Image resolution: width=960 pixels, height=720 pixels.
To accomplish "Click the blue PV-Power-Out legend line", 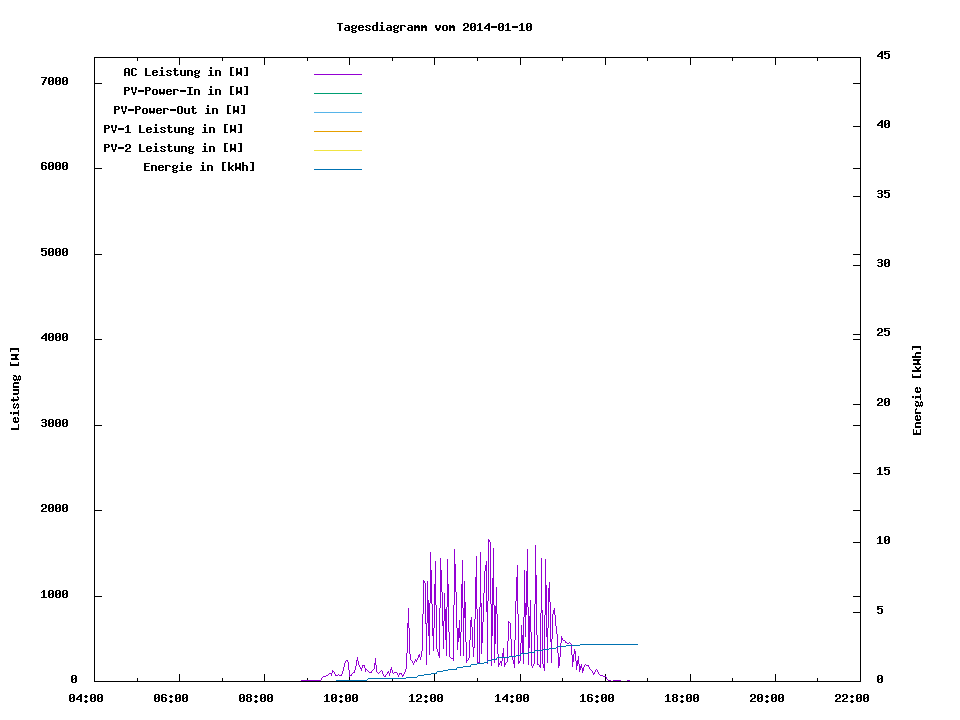I will pos(337,112).
